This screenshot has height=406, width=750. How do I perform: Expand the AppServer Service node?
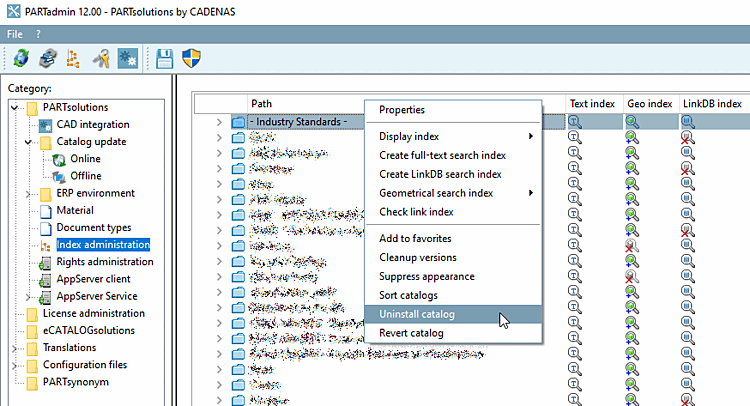[x=28, y=296]
